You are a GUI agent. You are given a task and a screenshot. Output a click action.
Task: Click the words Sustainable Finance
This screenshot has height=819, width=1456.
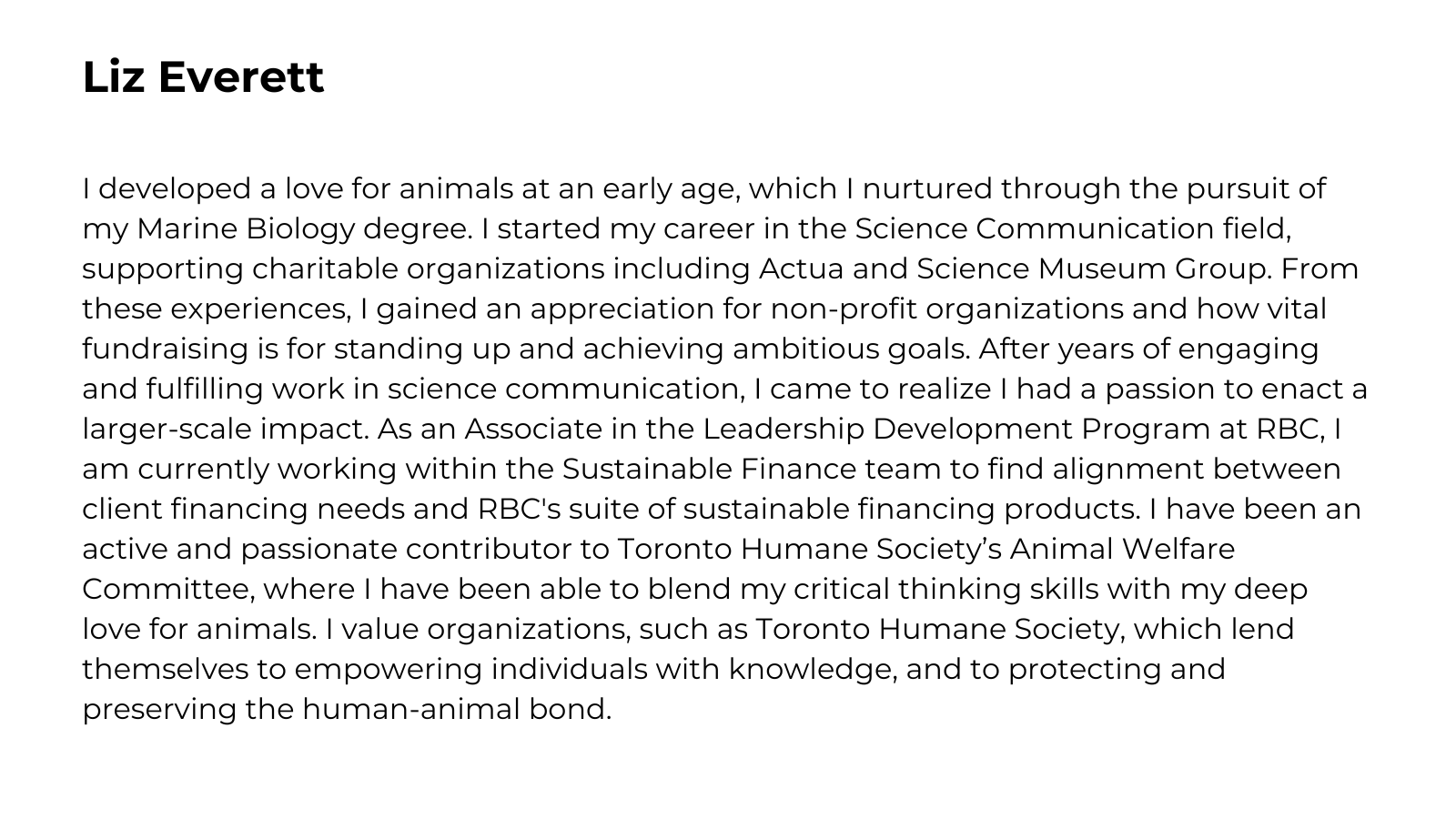[709, 469]
